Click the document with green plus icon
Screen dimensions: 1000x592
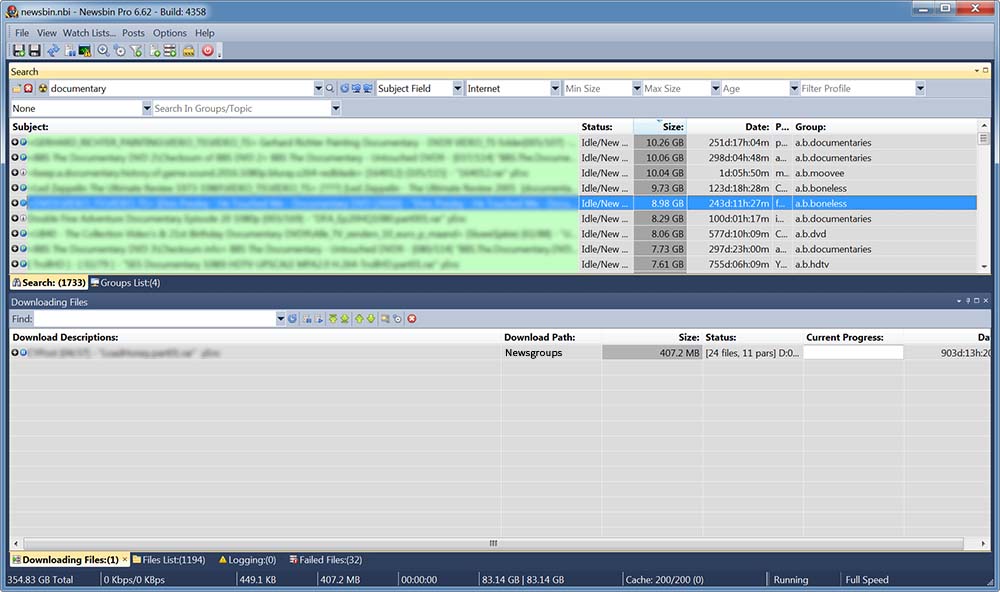coord(154,50)
